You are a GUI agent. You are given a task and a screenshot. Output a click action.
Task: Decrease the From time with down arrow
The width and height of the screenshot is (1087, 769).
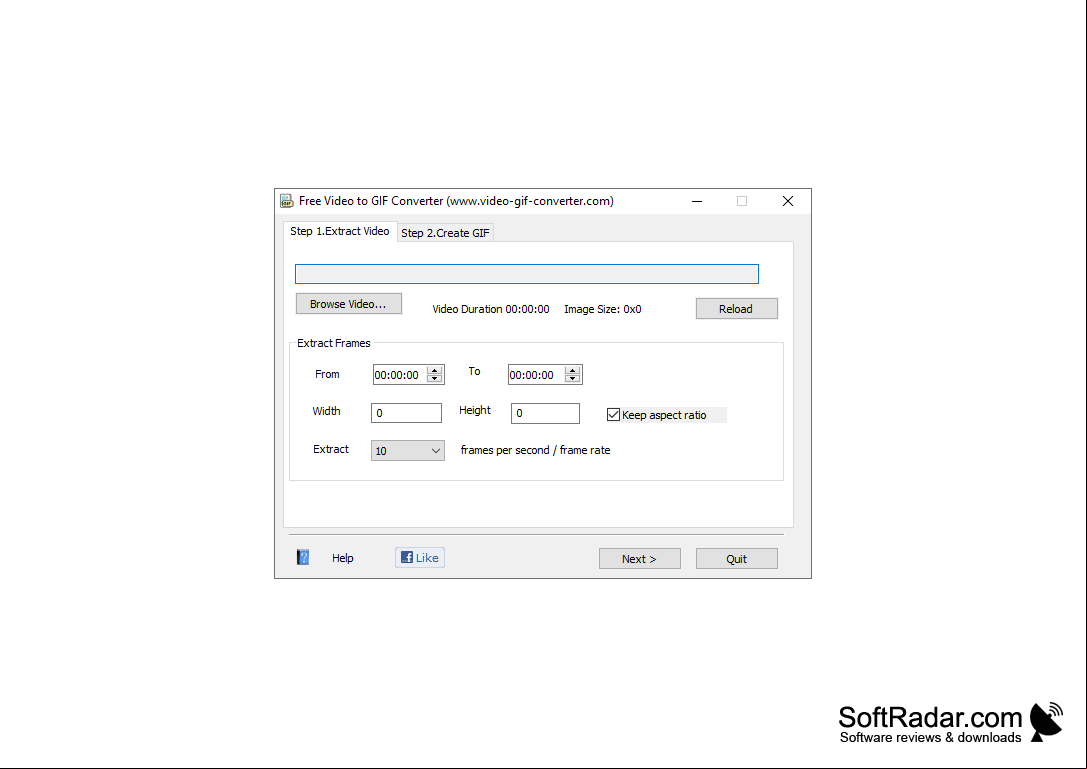pos(435,379)
